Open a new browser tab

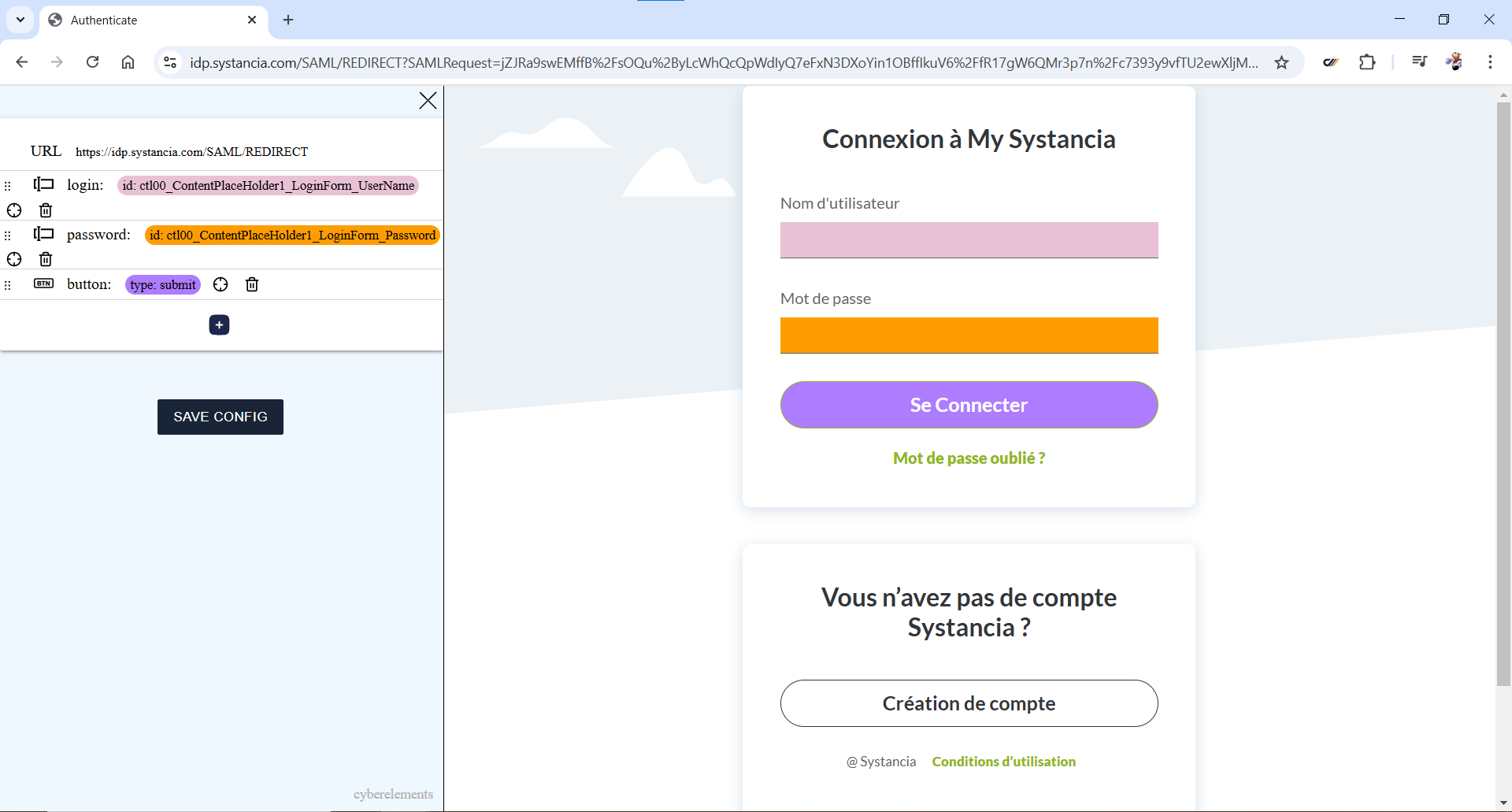288,20
